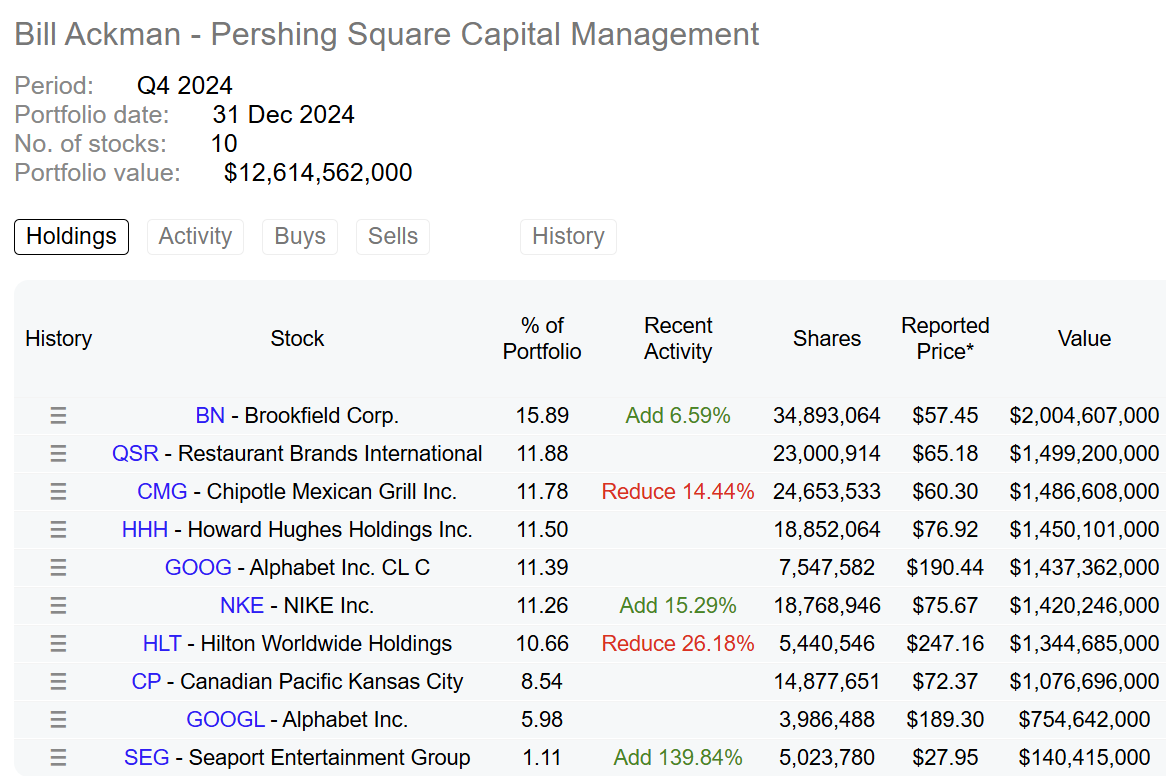The height and width of the screenshot is (783, 1166).
Task: Click the NIKE value $1,420,246,000
Action: pyautogui.click(x=1084, y=605)
